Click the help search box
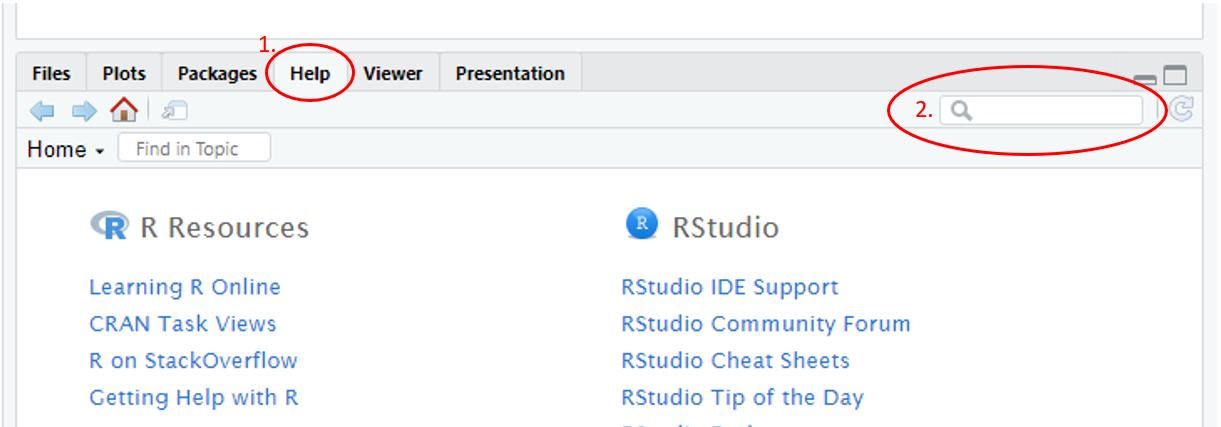This screenshot has height=427, width=1221. click(1041, 110)
